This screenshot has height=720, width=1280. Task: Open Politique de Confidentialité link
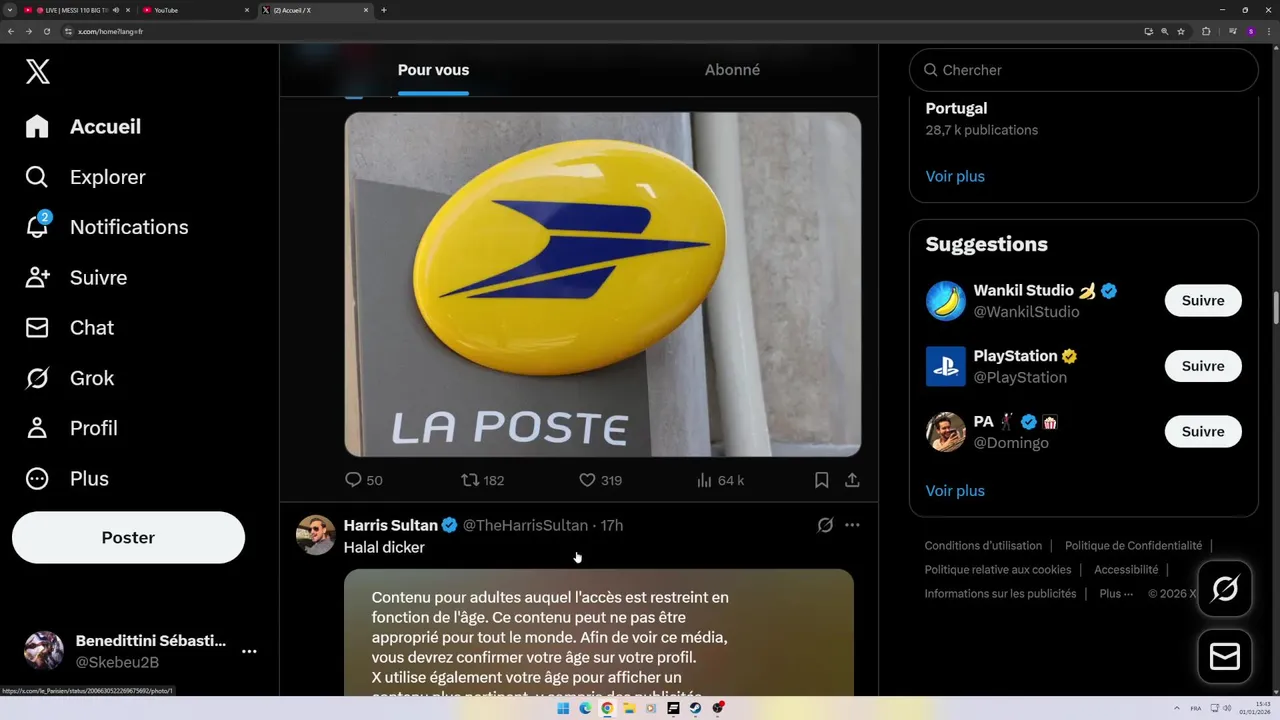tap(1133, 546)
